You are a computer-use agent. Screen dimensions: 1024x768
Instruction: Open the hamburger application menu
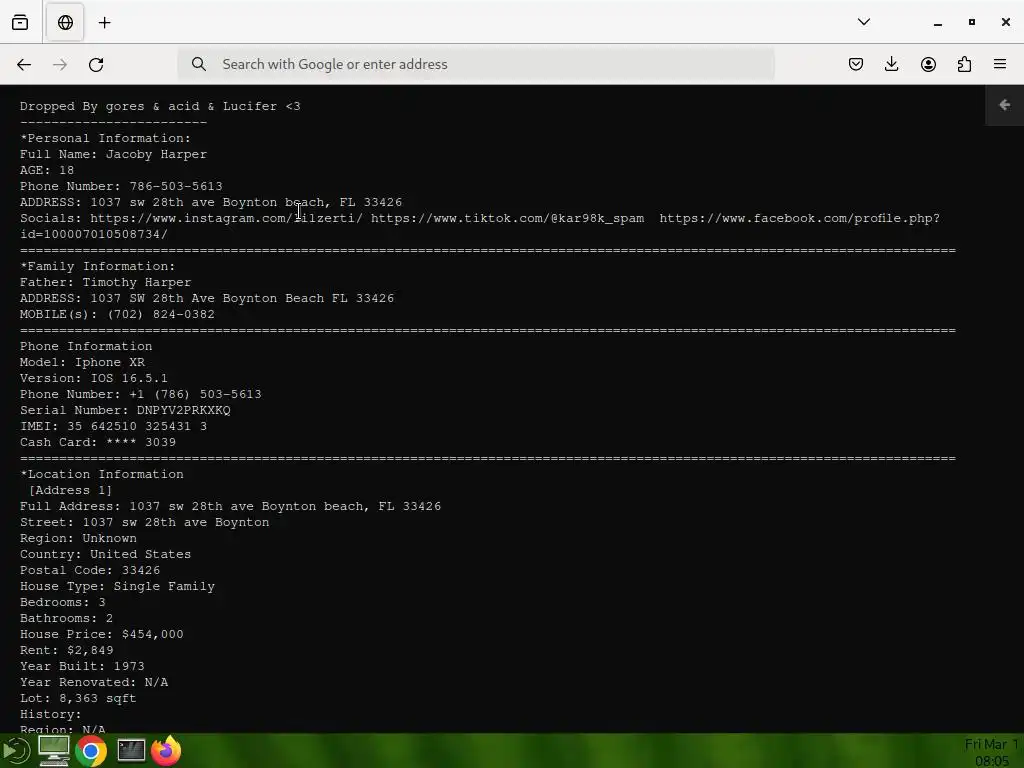click(1000, 64)
